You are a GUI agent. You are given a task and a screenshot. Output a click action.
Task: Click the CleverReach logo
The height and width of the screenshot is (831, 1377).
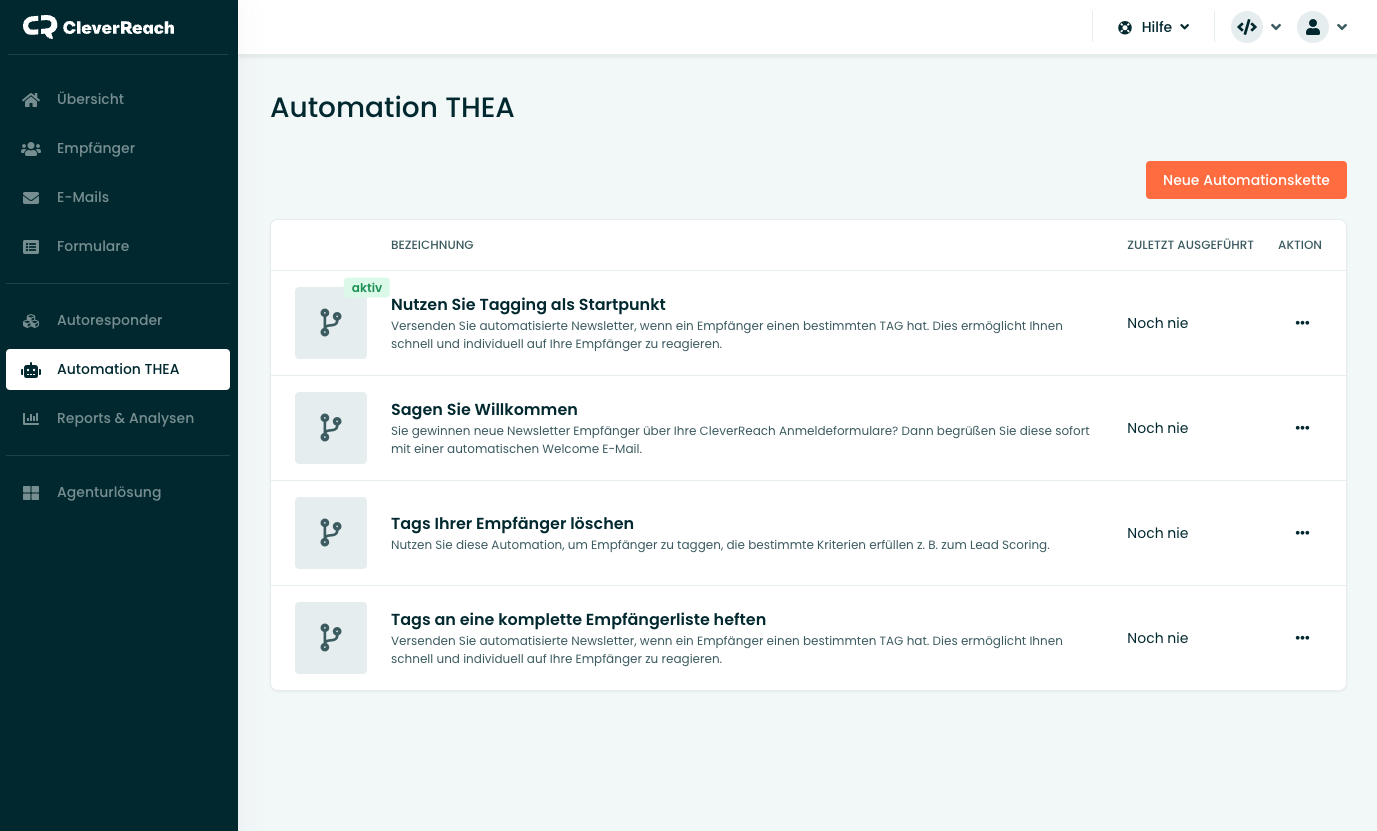[98, 27]
